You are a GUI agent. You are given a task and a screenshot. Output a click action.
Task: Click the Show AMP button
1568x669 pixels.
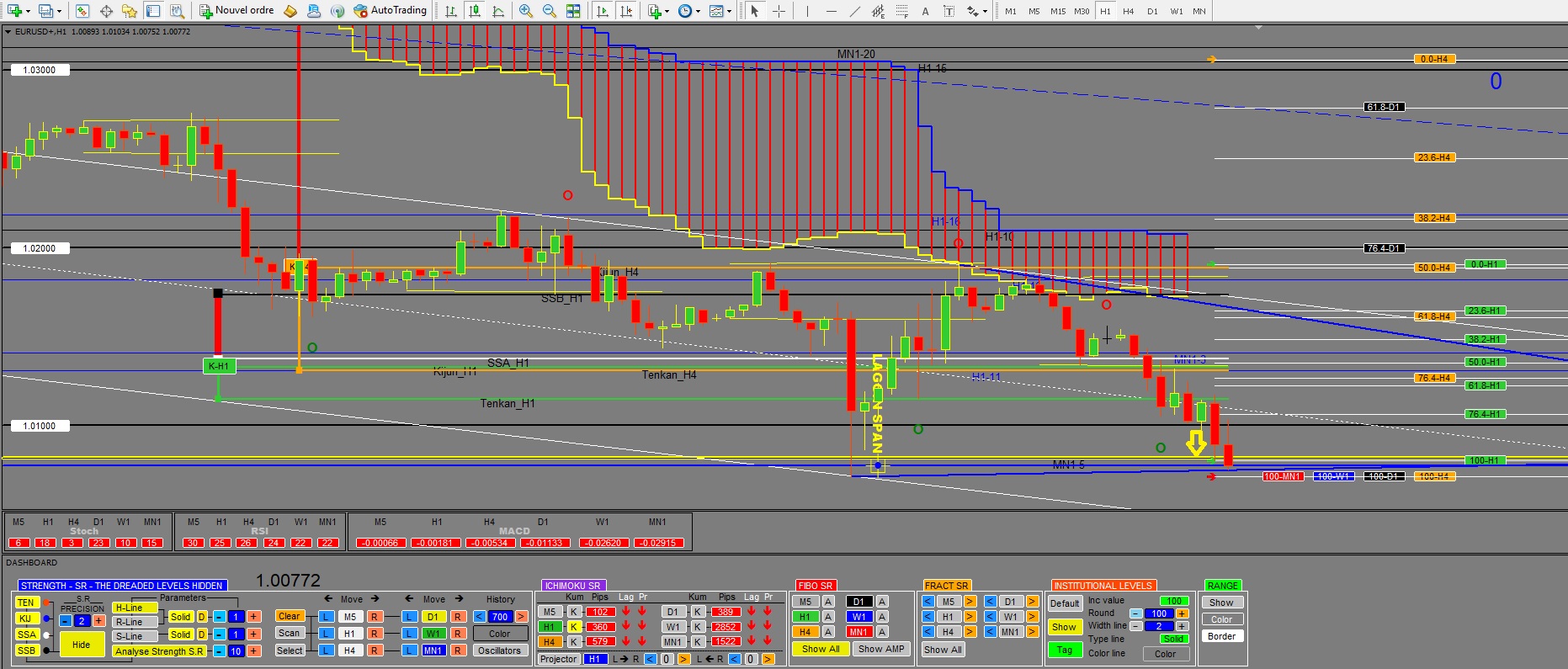point(881,649)
